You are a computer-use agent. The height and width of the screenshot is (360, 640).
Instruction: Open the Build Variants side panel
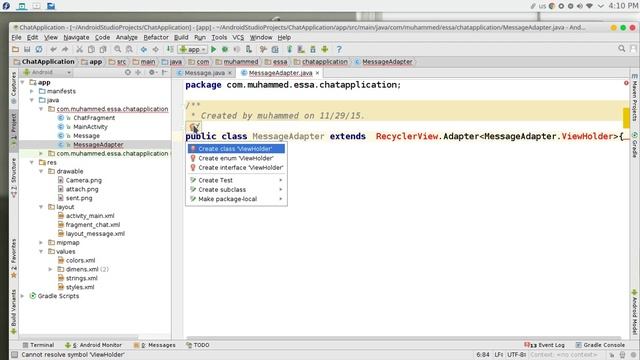pos(13,311)
